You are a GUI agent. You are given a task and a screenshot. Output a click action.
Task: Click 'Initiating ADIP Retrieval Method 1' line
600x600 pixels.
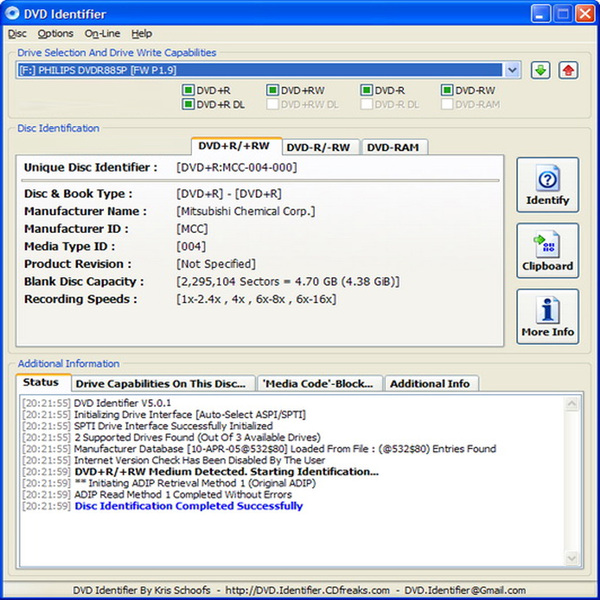click(195, 483)
